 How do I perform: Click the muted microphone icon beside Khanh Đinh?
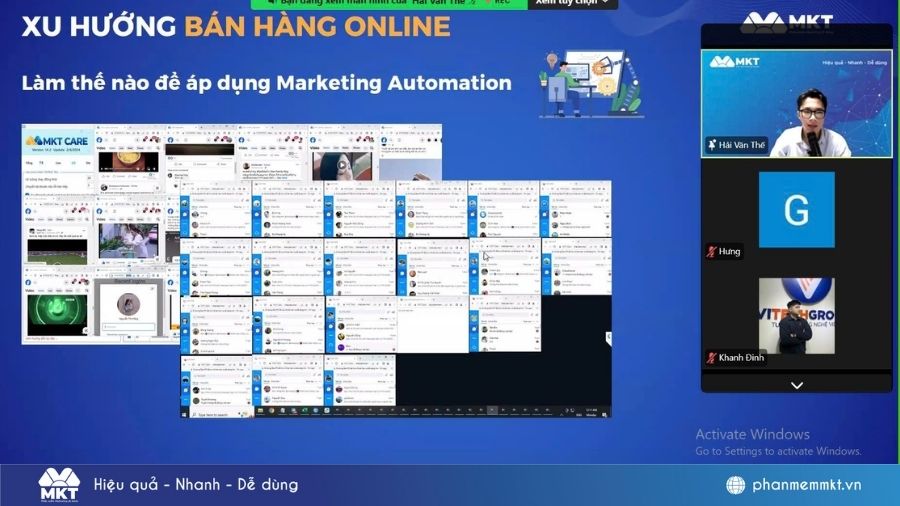click(712, 357)
